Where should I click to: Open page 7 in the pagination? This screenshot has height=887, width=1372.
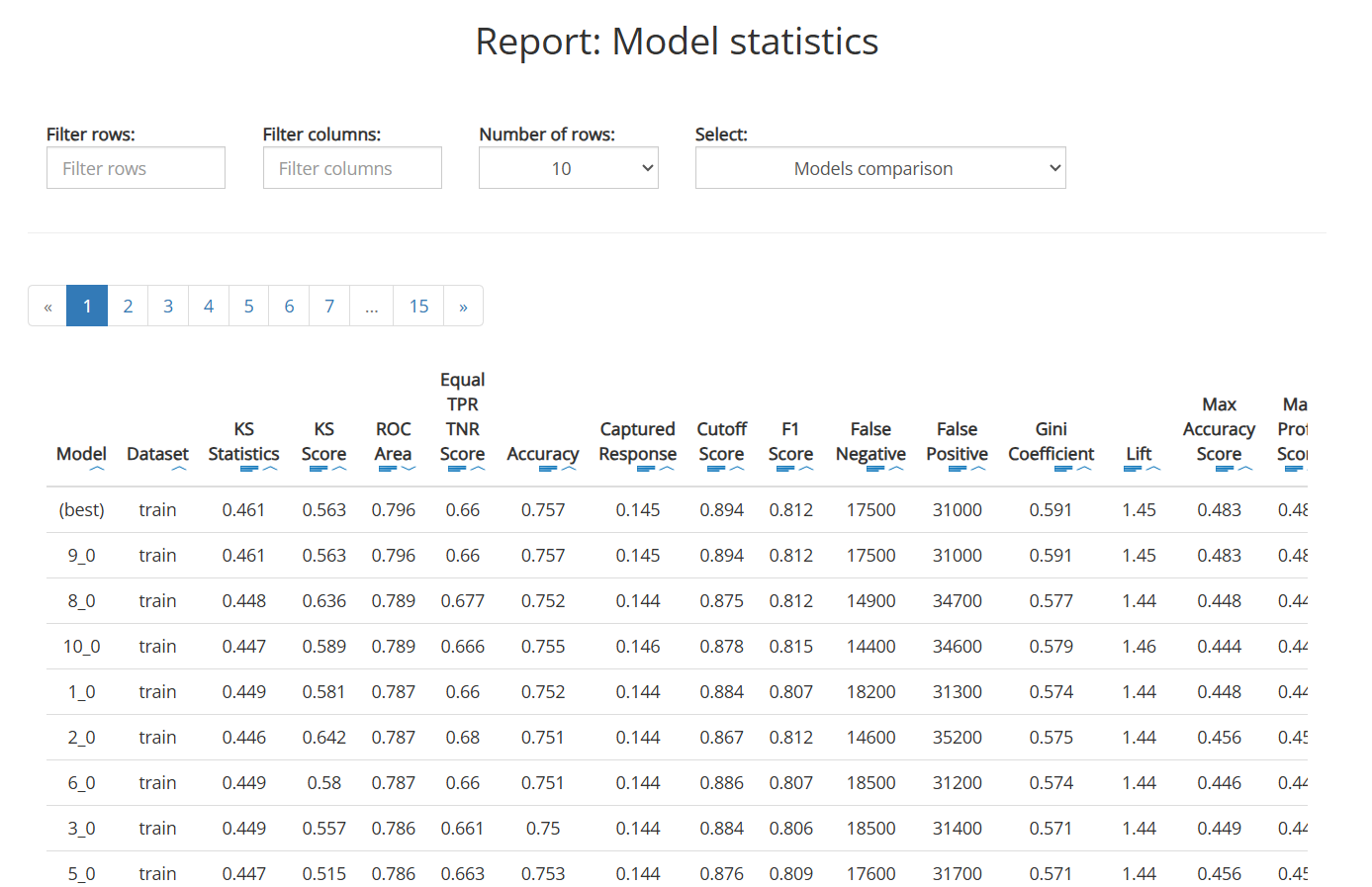[x=329, y=307]
